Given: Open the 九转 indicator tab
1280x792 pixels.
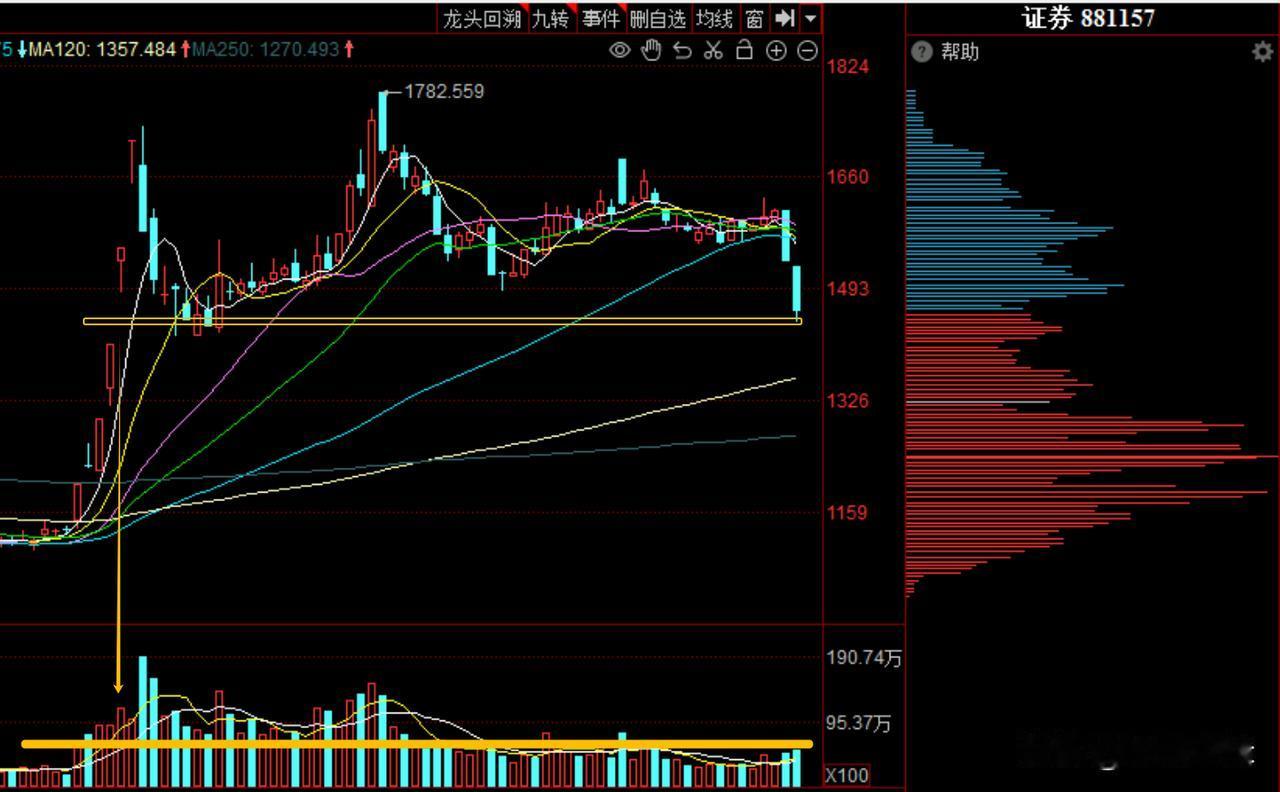Looking at the screenshot, I should point(550,18).
